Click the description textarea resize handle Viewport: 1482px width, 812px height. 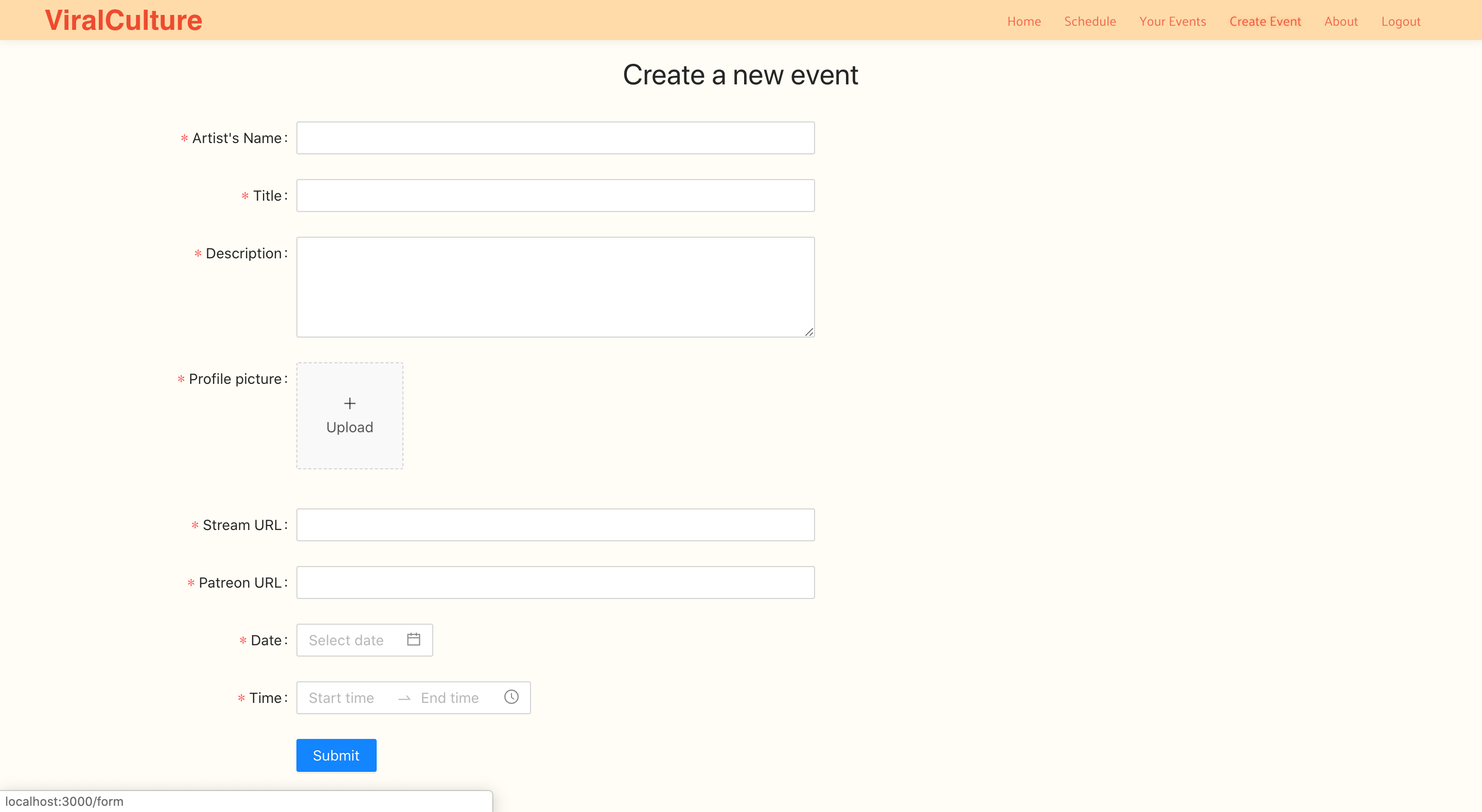tap(809, 332)
